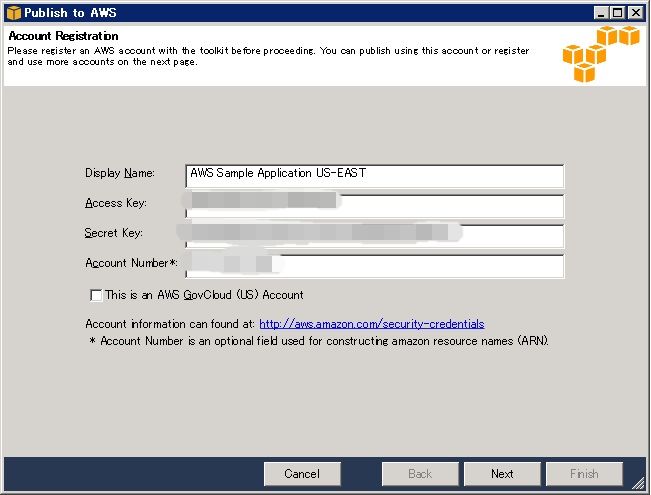
Task: Click the Cancel button
Action: tap(302, 474)
